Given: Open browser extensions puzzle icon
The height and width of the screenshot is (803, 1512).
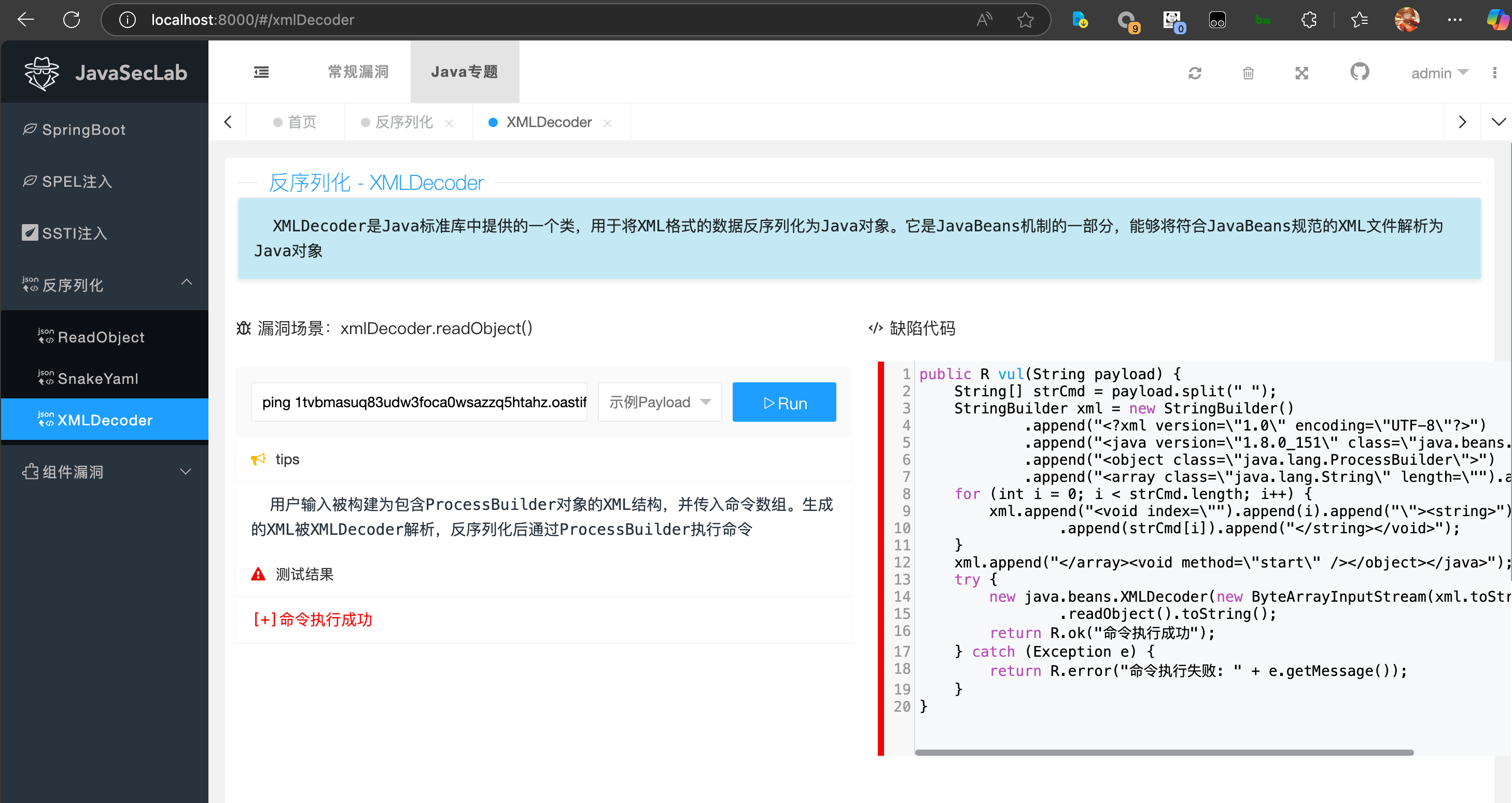Looking at the screenshot, I should coord(1308,20).
